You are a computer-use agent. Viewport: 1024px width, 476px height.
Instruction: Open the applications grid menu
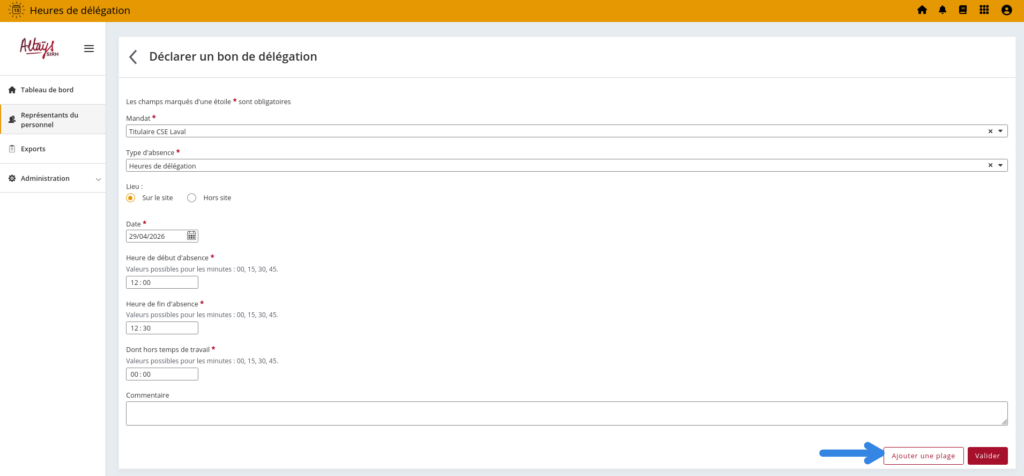[984, 10]
